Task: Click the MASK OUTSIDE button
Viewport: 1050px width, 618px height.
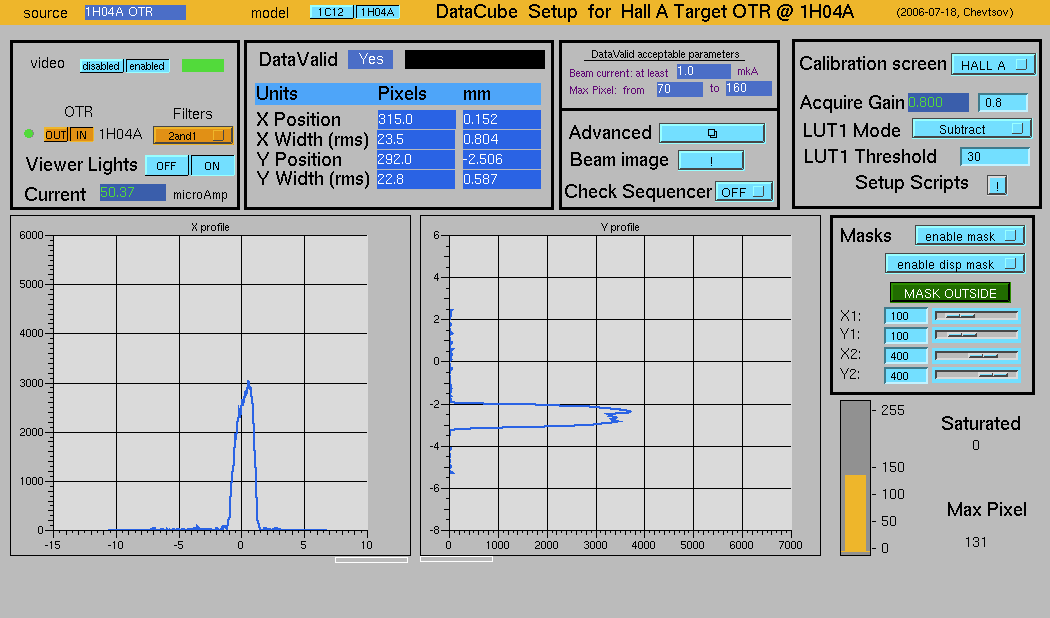Action: (x=950, y=293)
